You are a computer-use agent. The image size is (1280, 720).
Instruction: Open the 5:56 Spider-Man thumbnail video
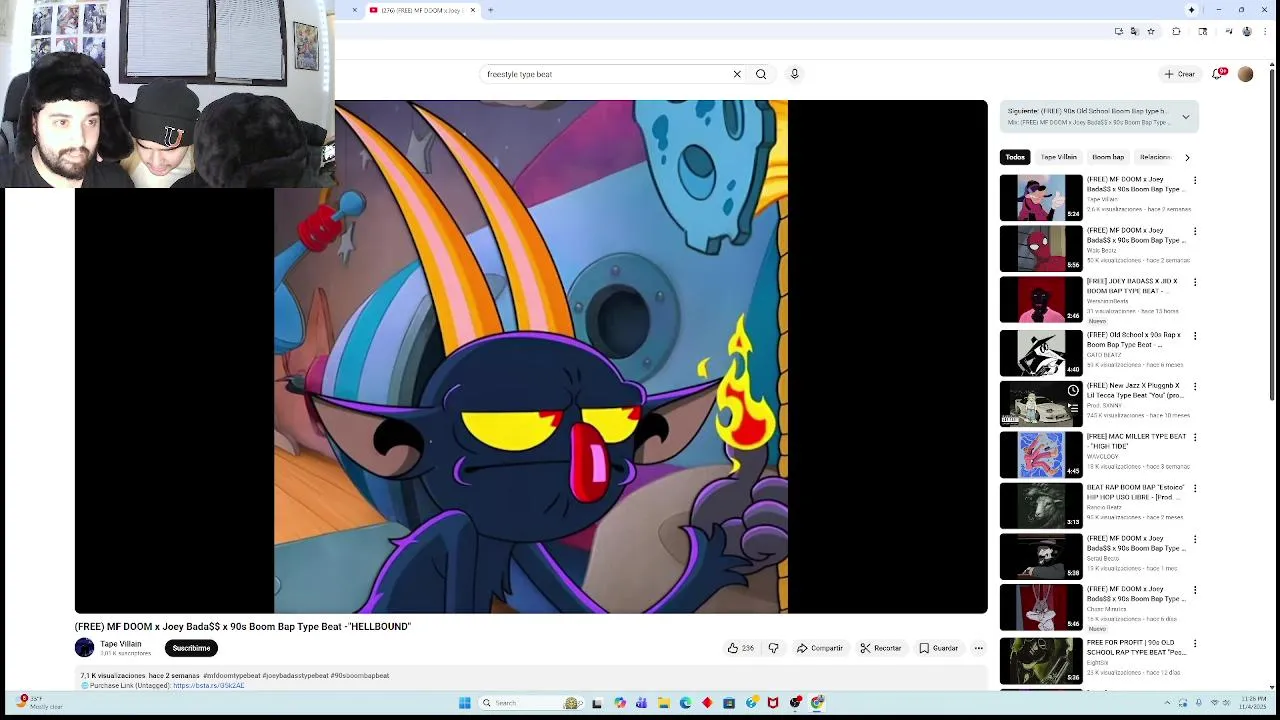coord(1041,248)
